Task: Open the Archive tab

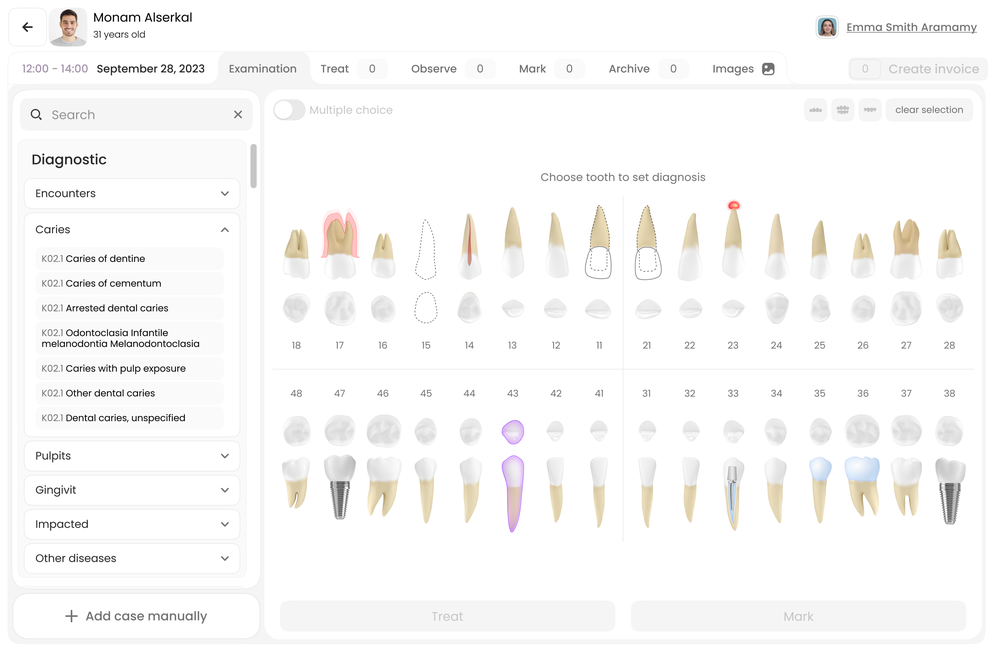Action: (x=647, y=69)
